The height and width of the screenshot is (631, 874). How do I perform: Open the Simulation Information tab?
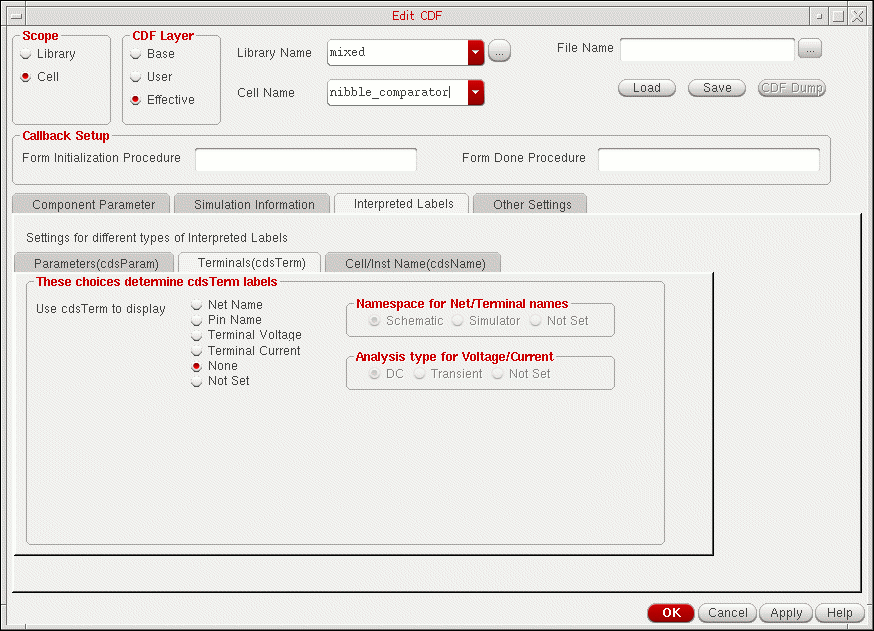(254, 204)
